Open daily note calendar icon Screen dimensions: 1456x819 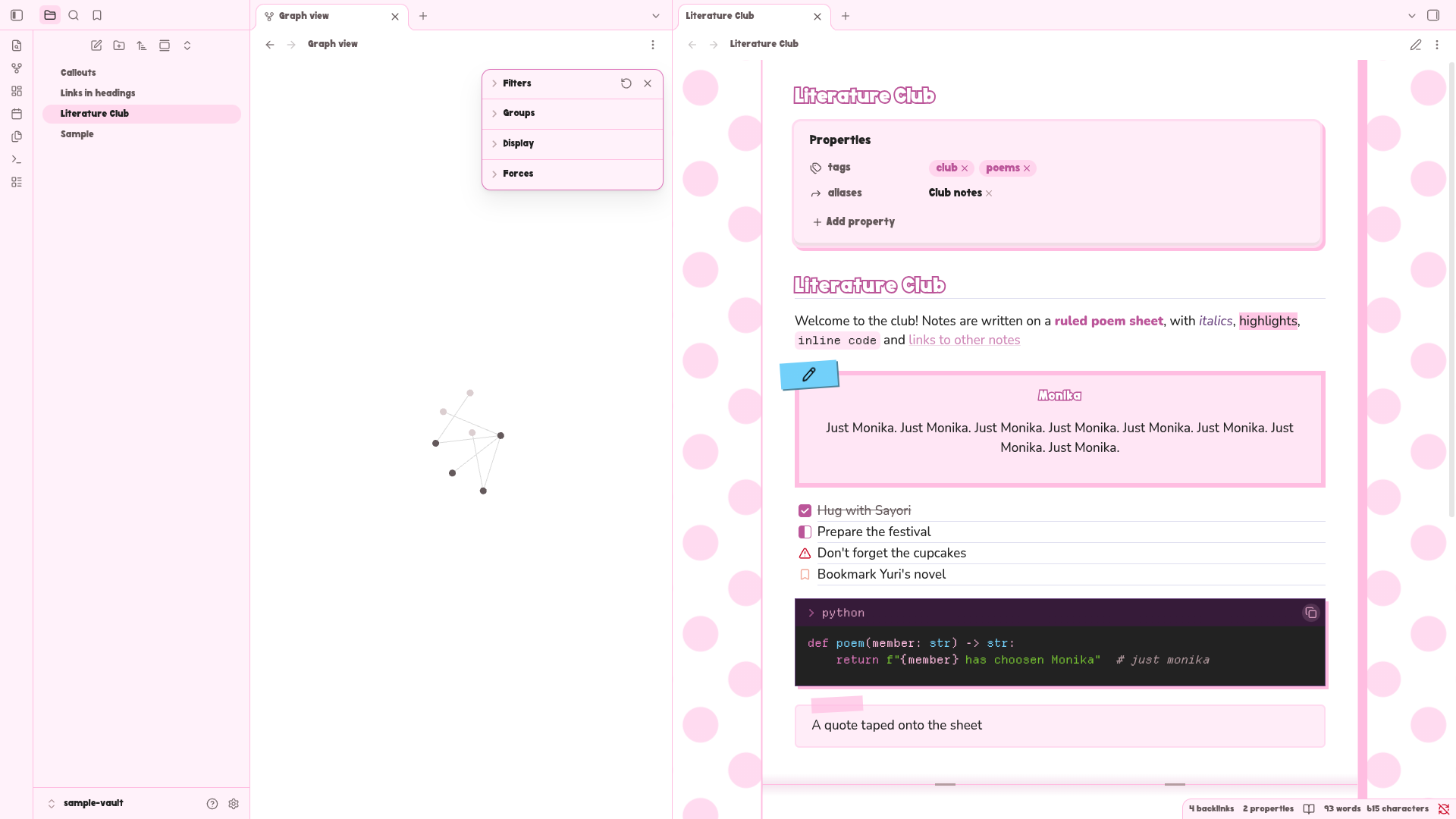pos(17,114)
